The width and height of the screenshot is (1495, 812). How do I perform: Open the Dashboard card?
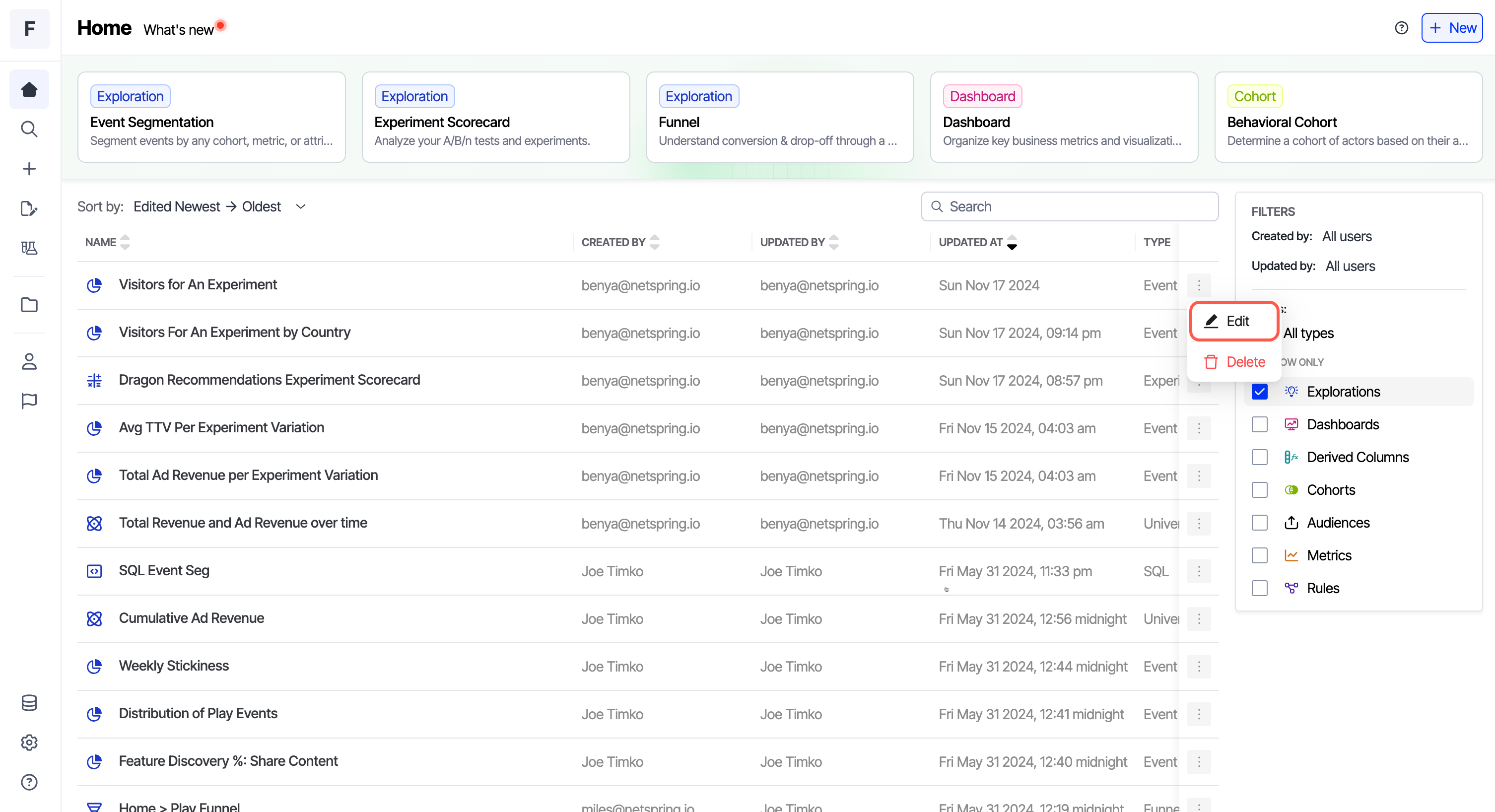[x=1064, y=117]
